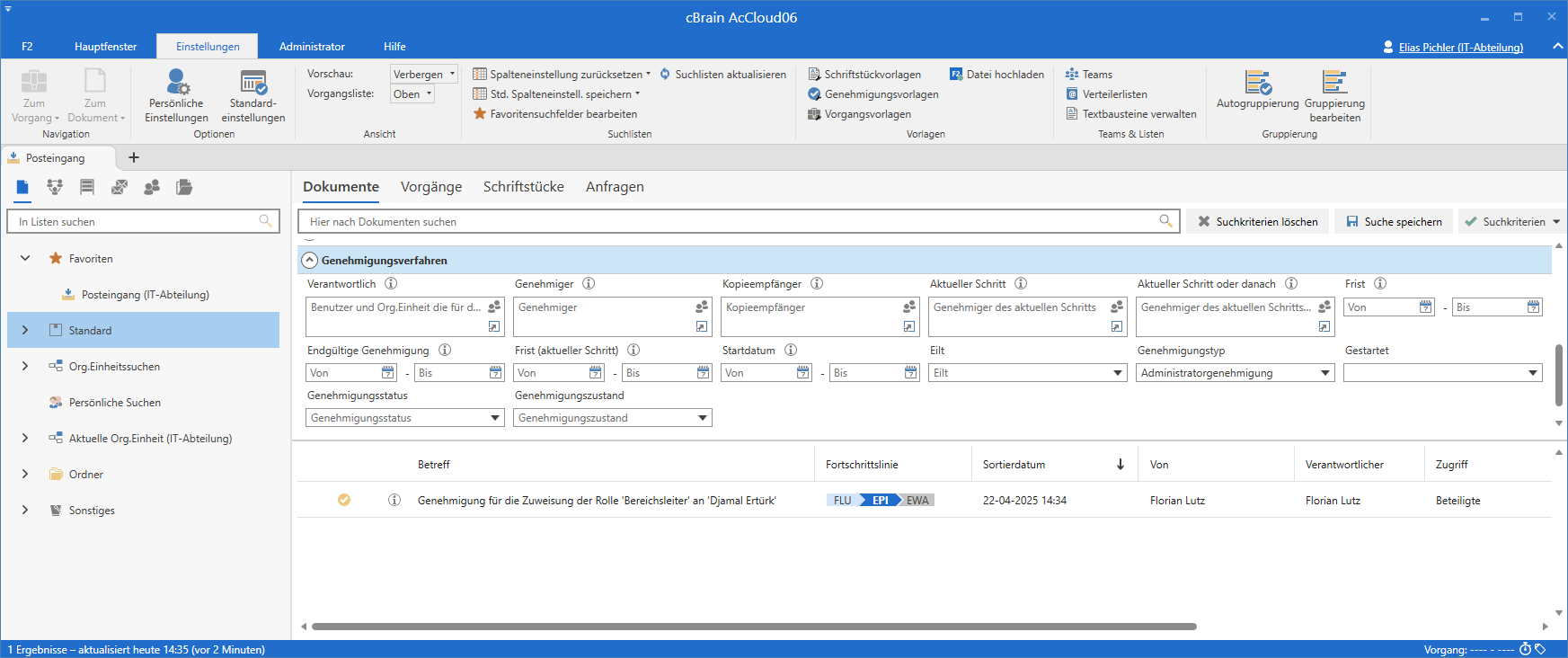Click the Standardeinstellungen icon
The image size is (1568, 658).
click(253, 83)
